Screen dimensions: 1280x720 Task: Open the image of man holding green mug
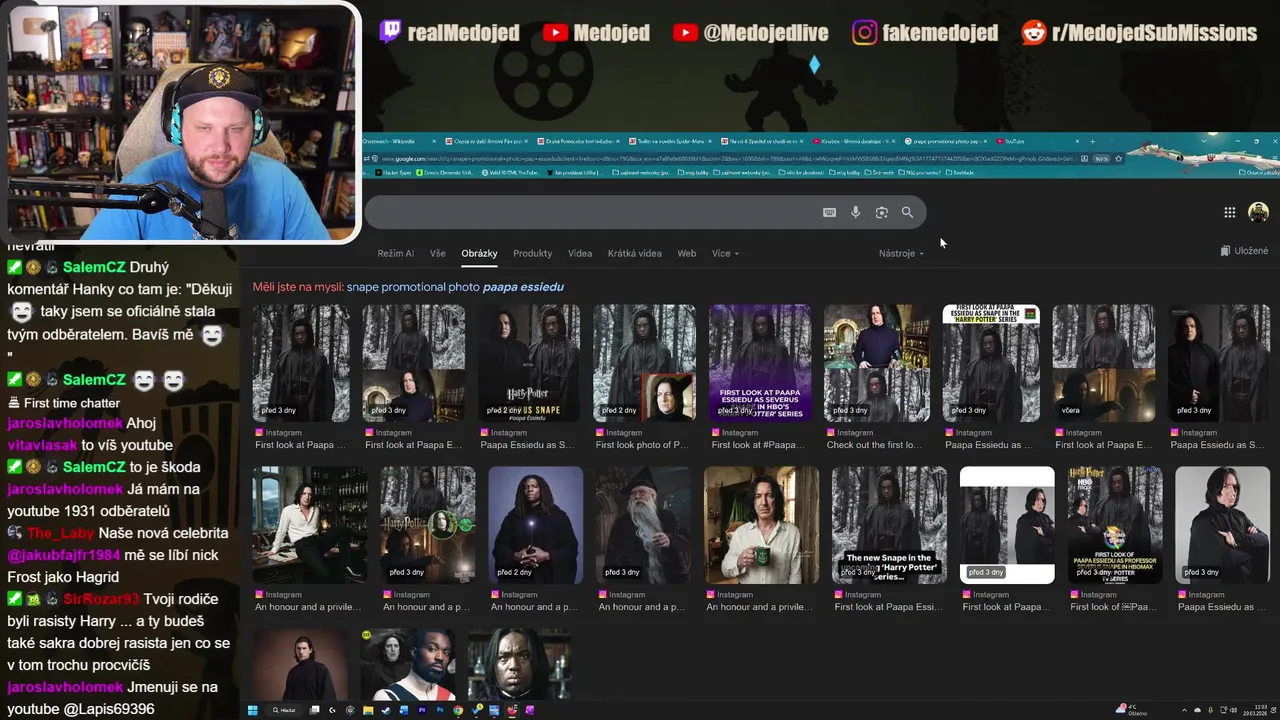point(761,525)
